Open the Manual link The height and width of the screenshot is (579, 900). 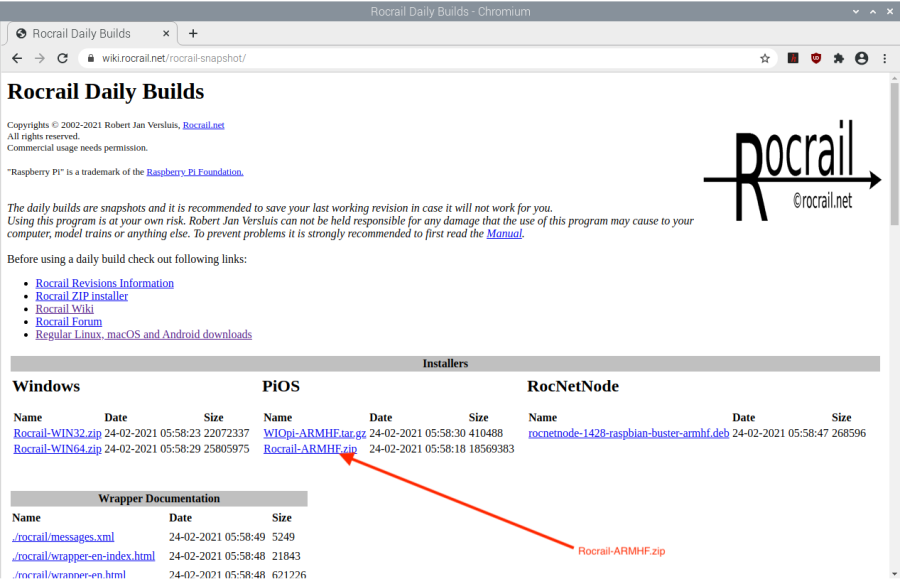(x=503, y=234)
